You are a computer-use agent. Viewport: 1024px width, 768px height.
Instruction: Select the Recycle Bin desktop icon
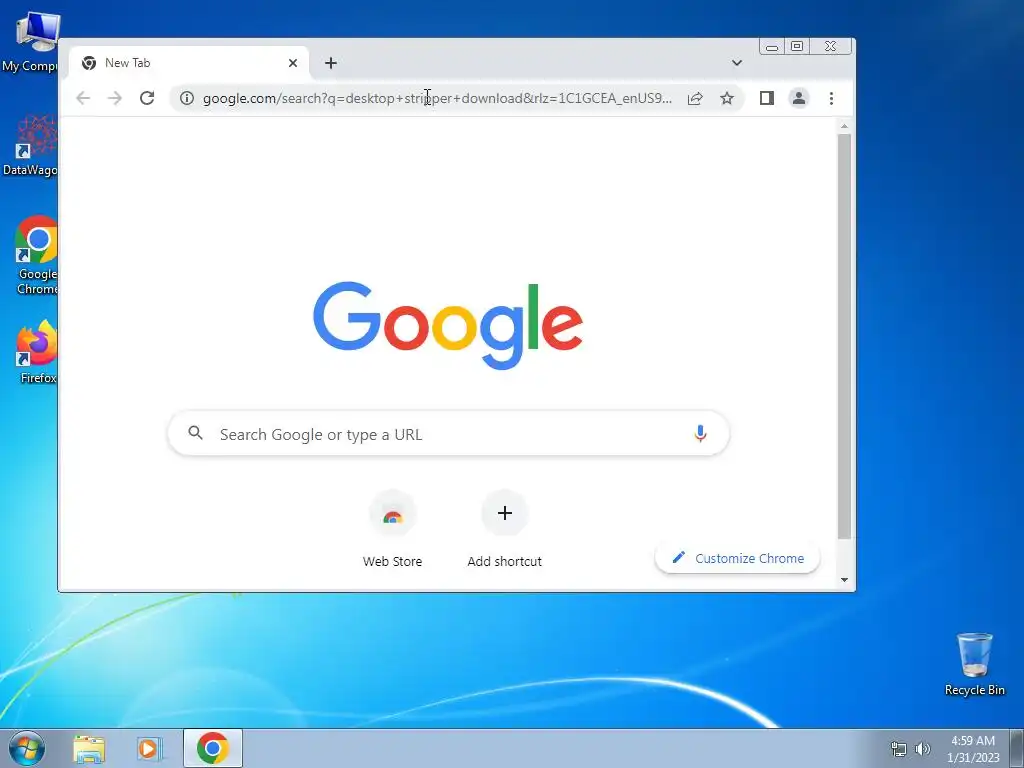(974, 664)
